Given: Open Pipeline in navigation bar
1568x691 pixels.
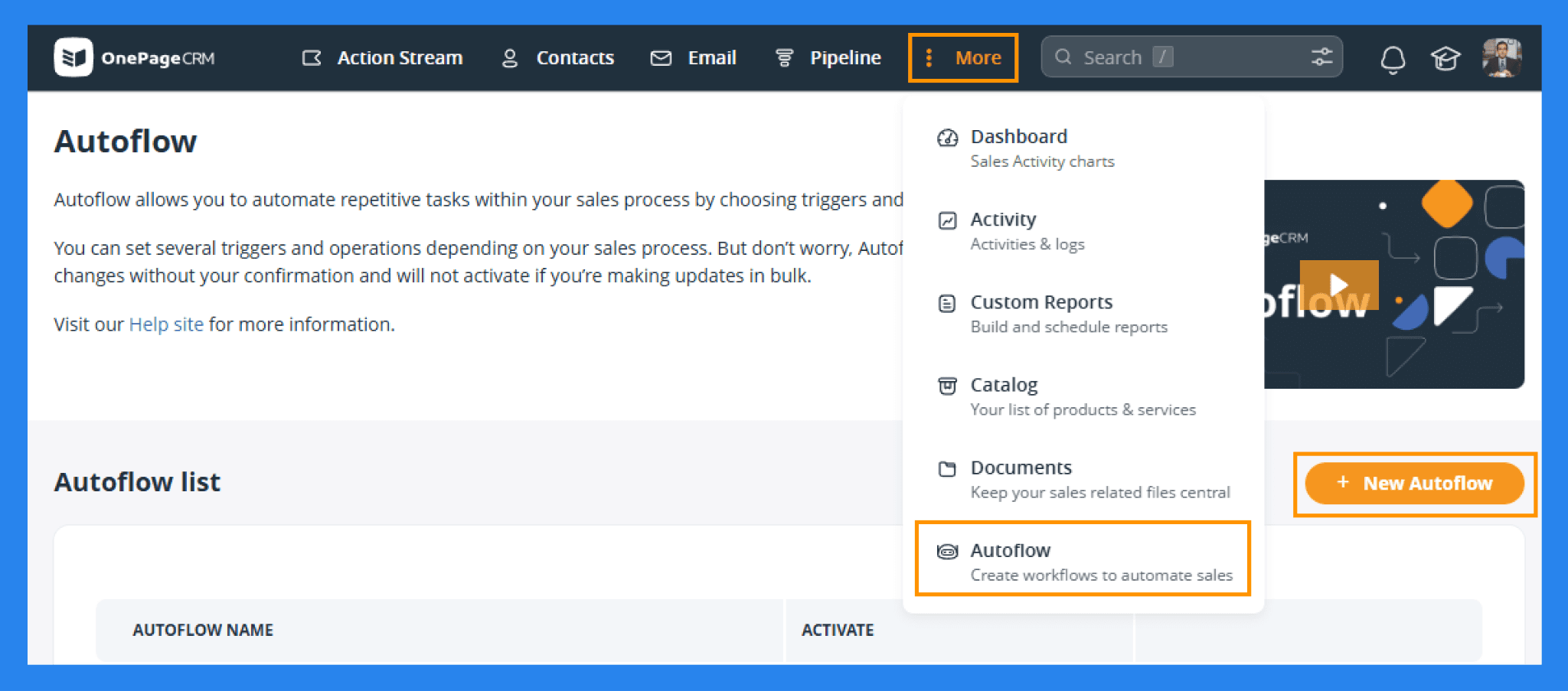Looking at the screenshot, I should click(x=828, y=58).
